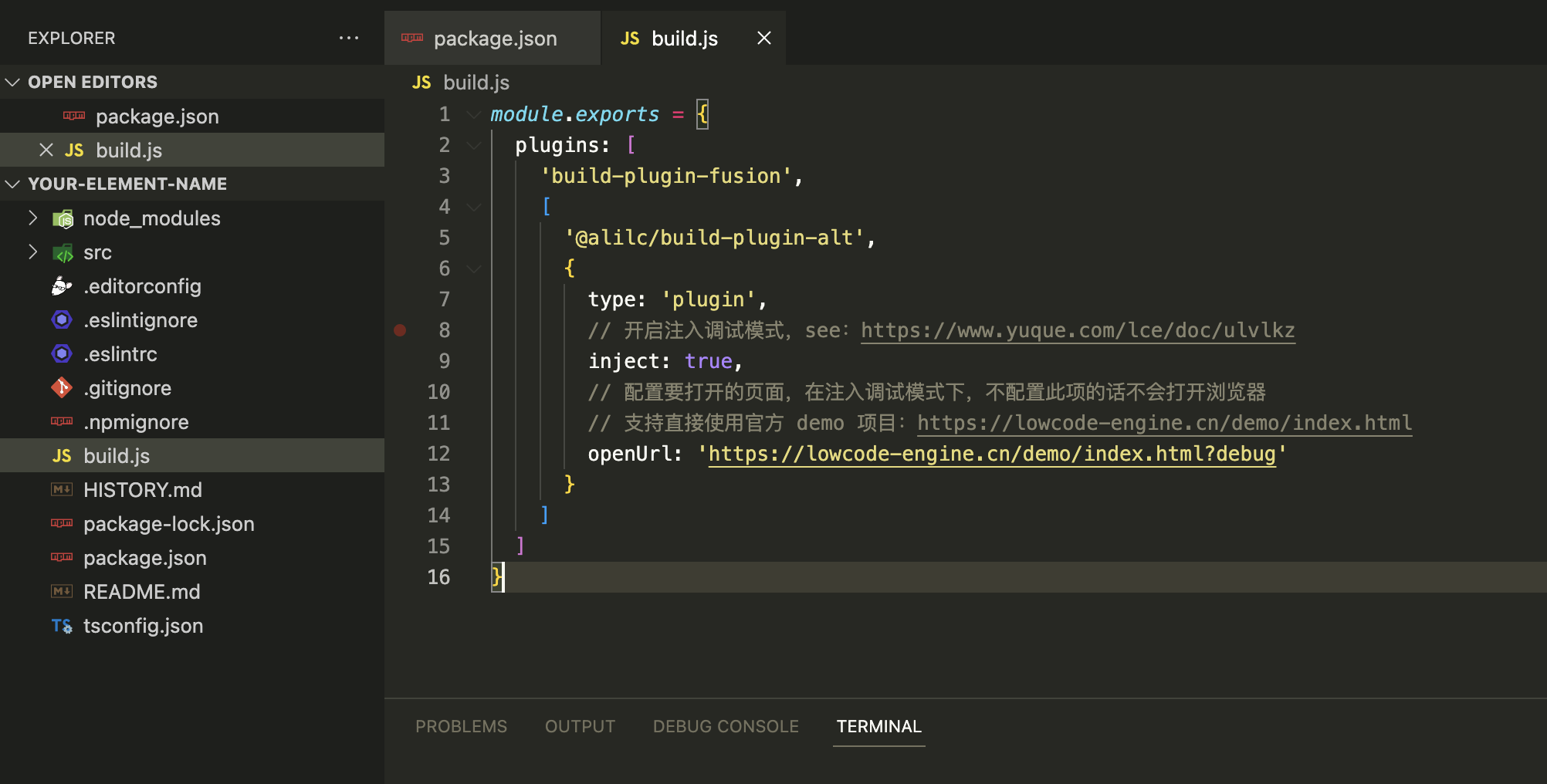The image size is (1547, 784).
Task: Fold the code block at line 4
Action: coord(474,207)
